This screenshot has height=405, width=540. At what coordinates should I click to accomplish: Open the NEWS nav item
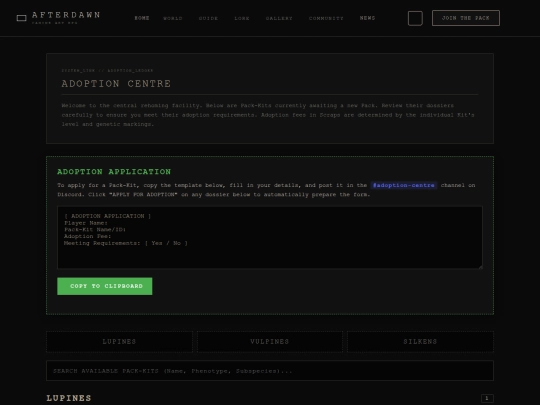367,18
